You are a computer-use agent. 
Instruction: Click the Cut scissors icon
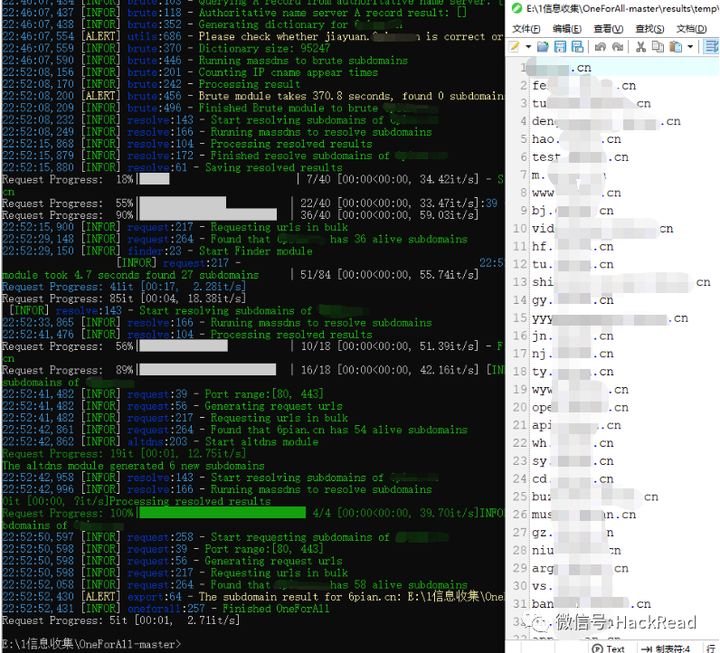pos(641,47)
